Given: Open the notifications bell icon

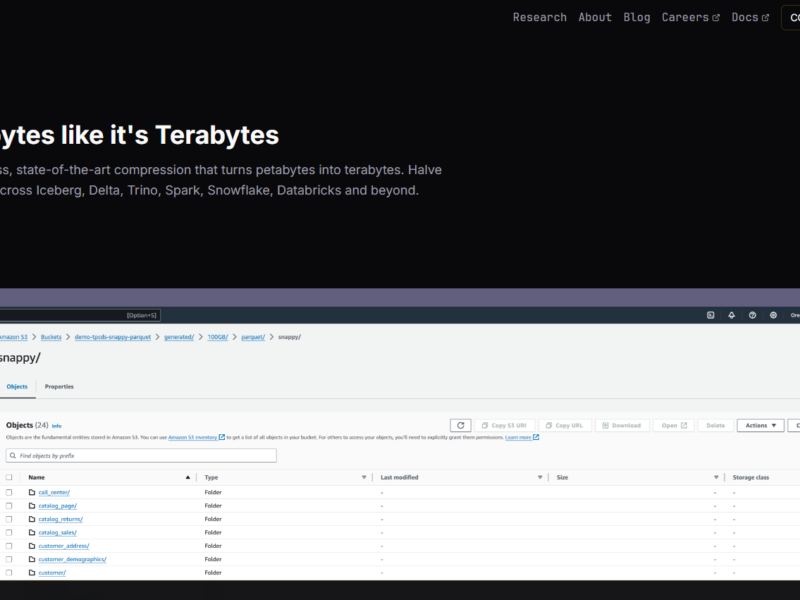Looking at the screenshot, I should [x=732, y=315].
